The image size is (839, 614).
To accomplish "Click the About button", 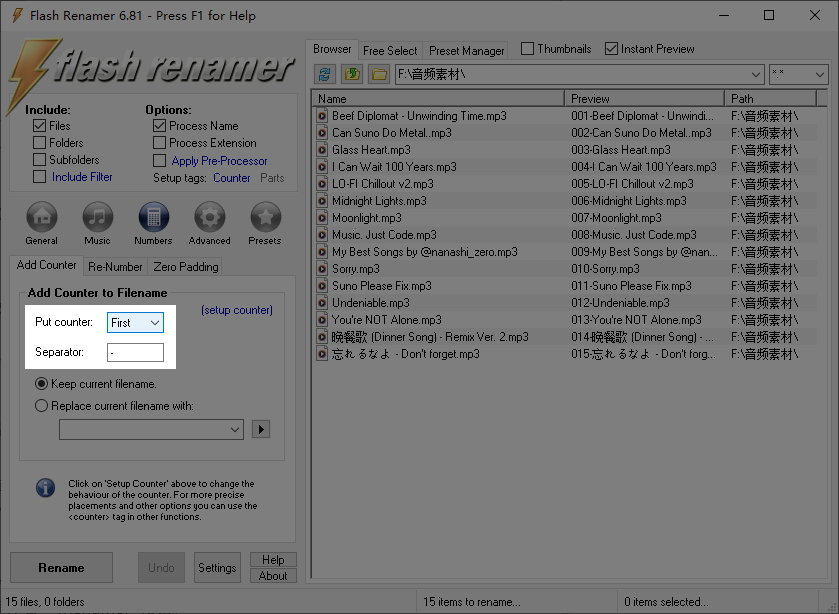I will click(x=273, y=576).
